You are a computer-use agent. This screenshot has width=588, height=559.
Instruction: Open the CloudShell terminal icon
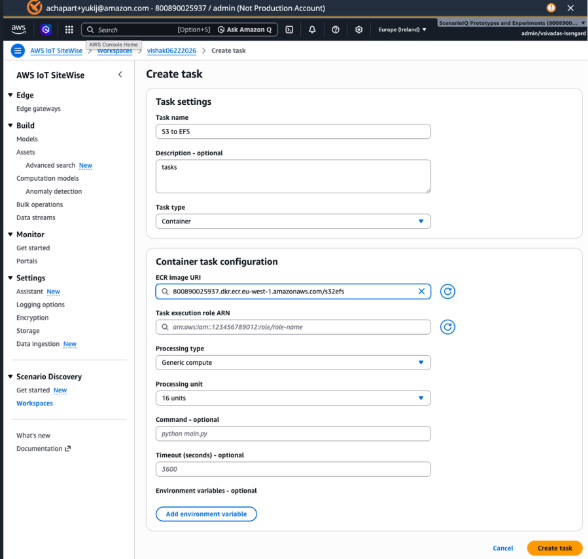click(x=289, y=30)
